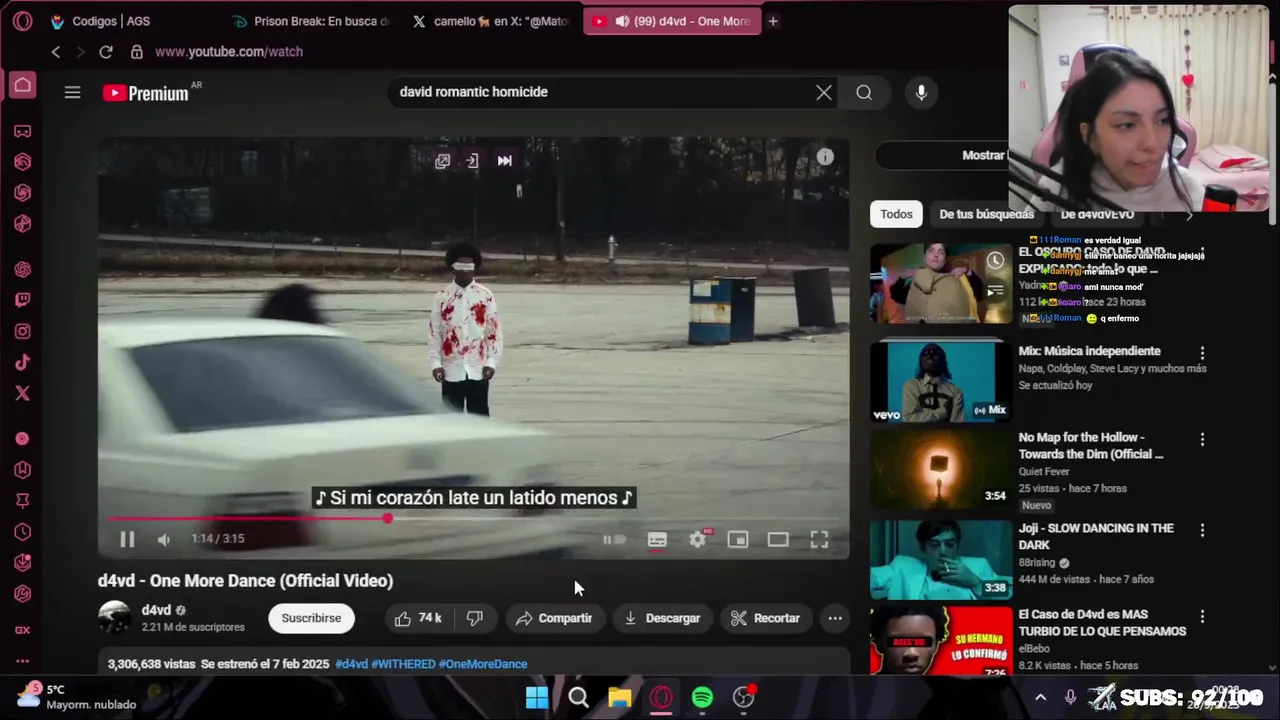Open Mix: Música independiente thumbnail
The image size is (1280, 720).
[941, 381]
